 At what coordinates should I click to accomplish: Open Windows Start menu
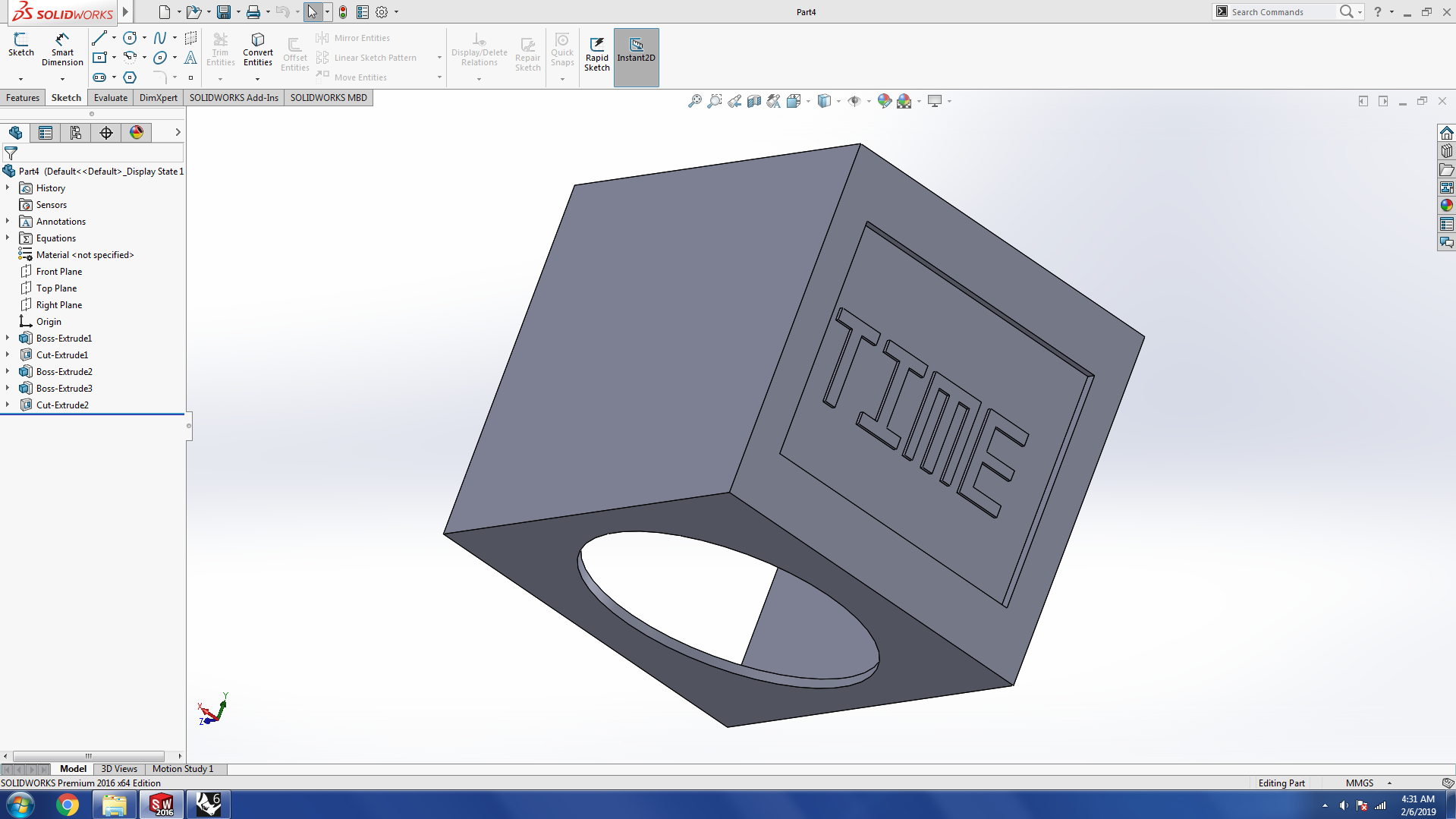tap(20, 805)
